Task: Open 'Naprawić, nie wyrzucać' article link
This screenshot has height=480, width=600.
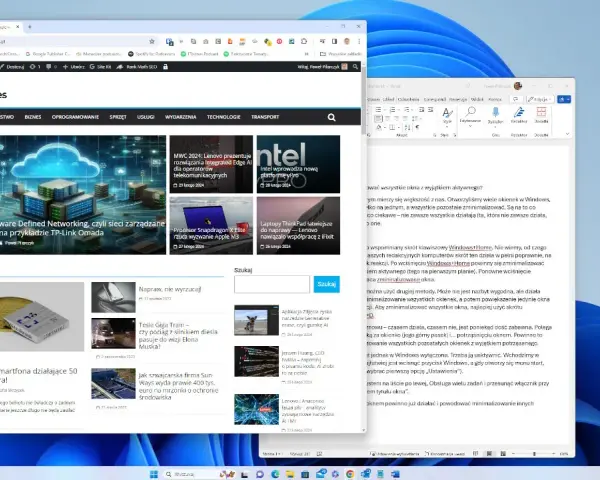Action: 170,289
